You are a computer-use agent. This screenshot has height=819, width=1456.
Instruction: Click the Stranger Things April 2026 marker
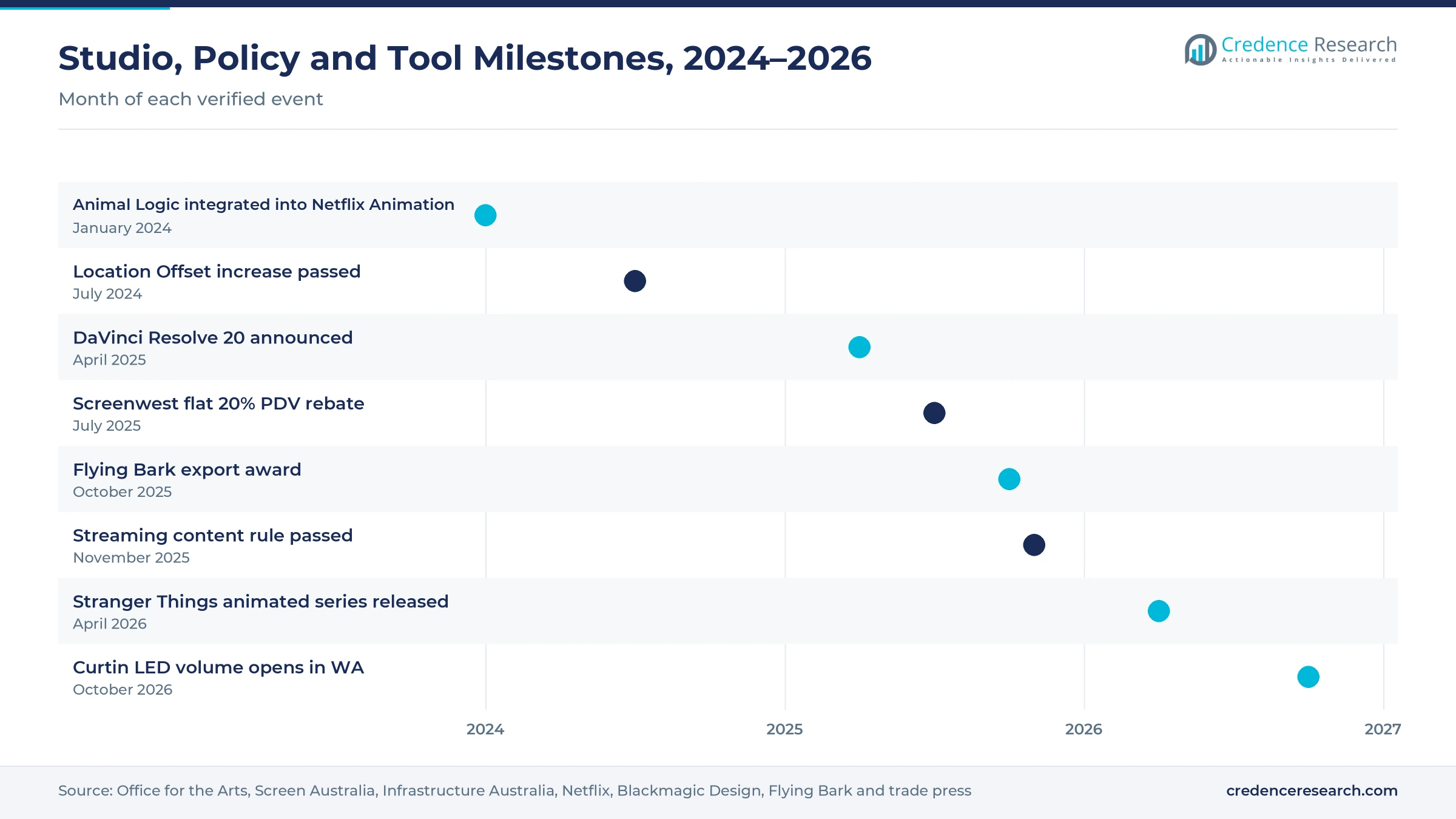click(1159, 611)
